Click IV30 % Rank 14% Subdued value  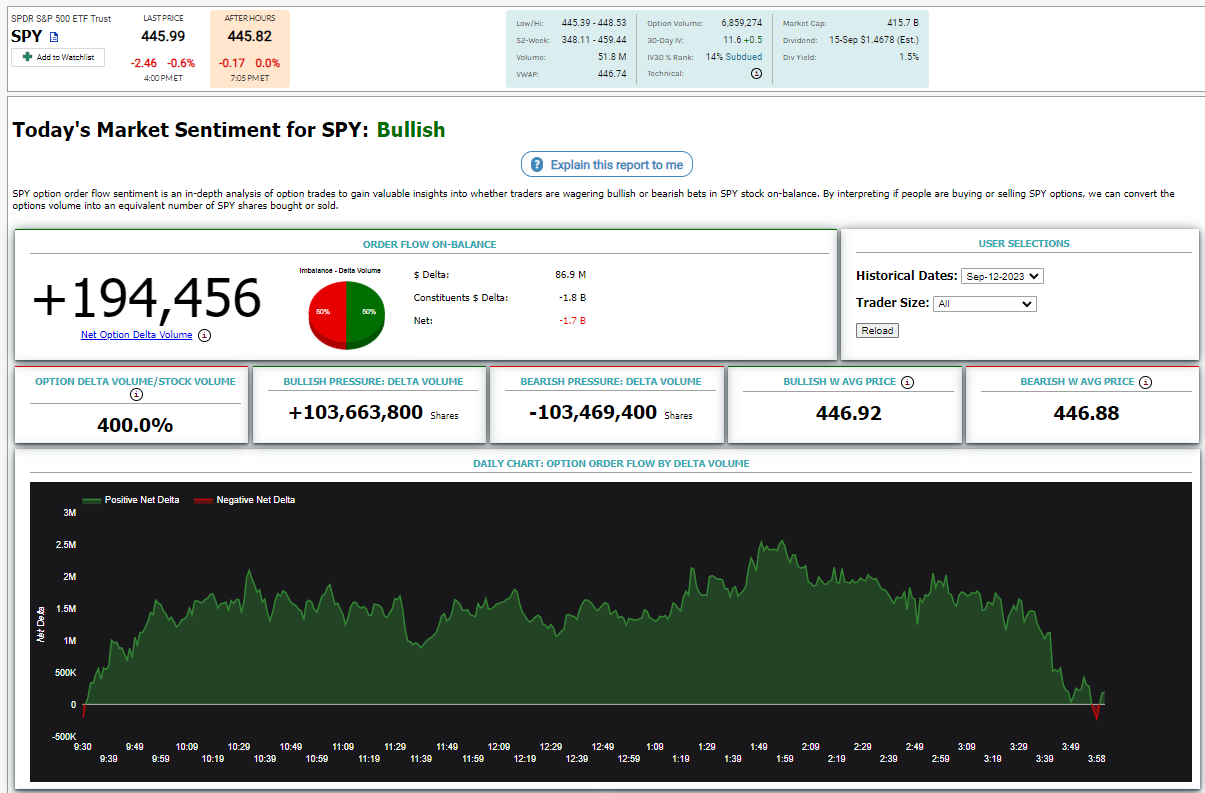click(x=734, y=56)
